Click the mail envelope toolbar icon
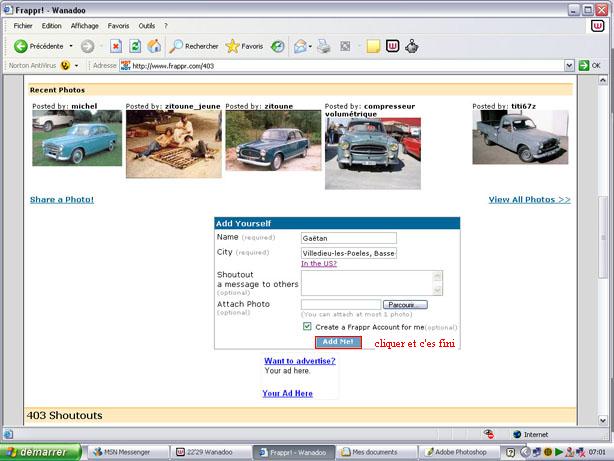This screenshot has height=461, width=614. point(300,46)
